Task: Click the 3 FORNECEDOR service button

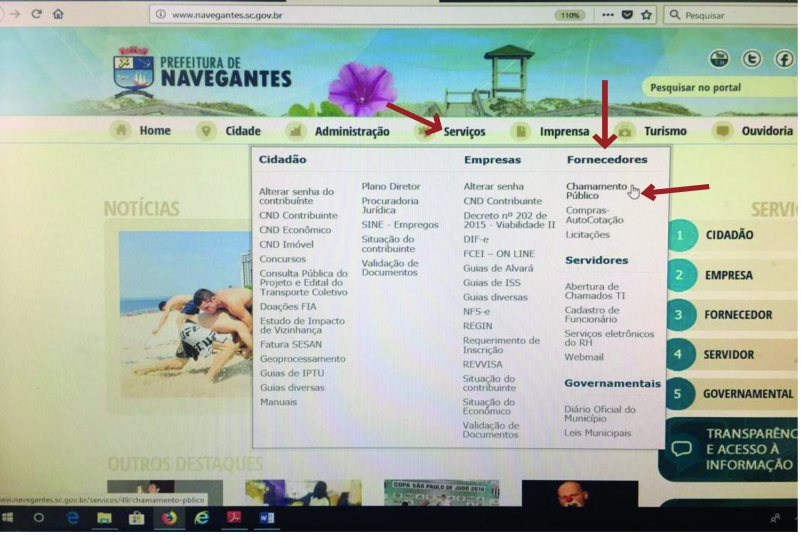Action: click(733, 315)
